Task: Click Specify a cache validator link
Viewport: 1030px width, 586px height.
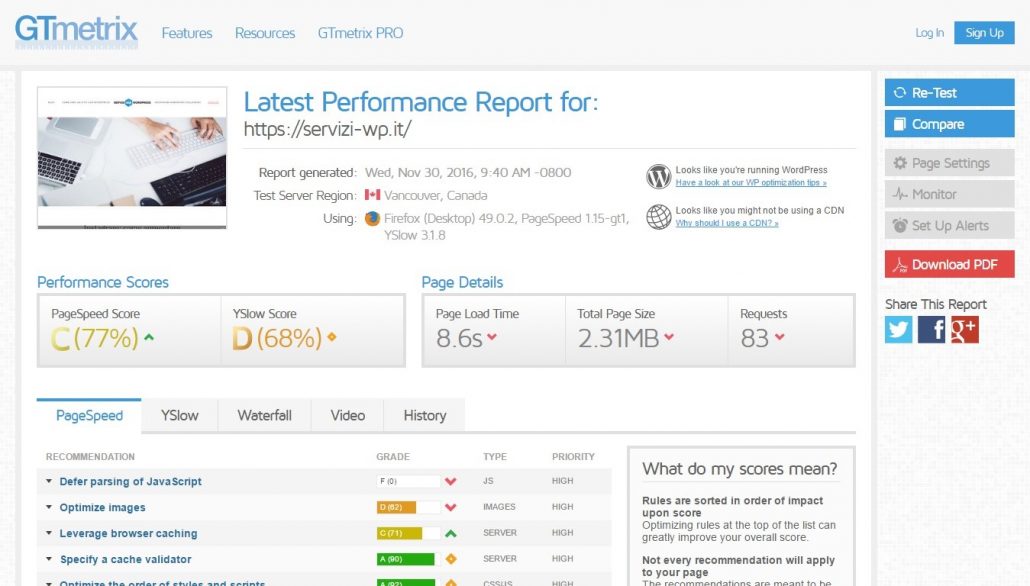Action: pyautogui.click(x=125, y=559)
